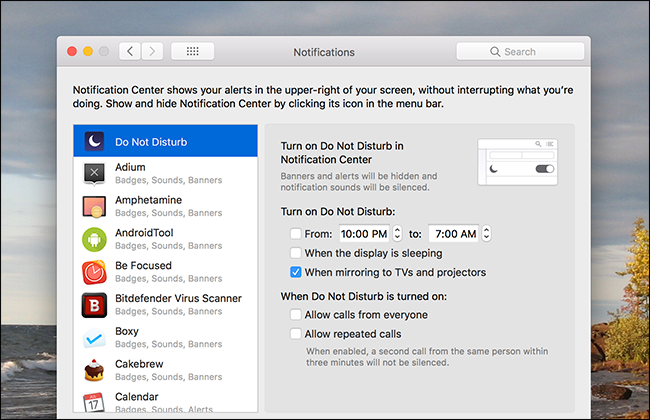Click the Calendar app icon

[94, 402]
